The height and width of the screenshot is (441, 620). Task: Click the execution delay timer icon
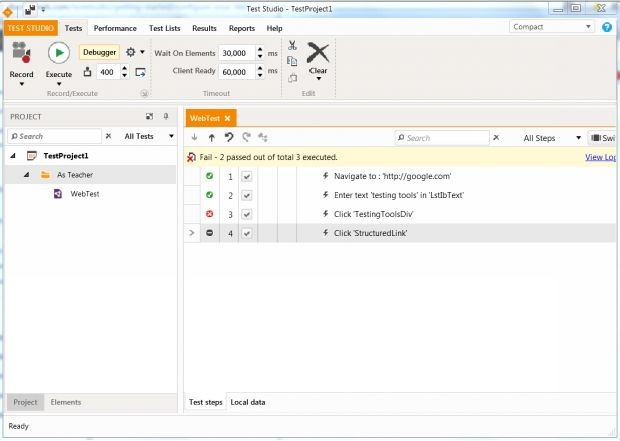(x=87, y=72)
